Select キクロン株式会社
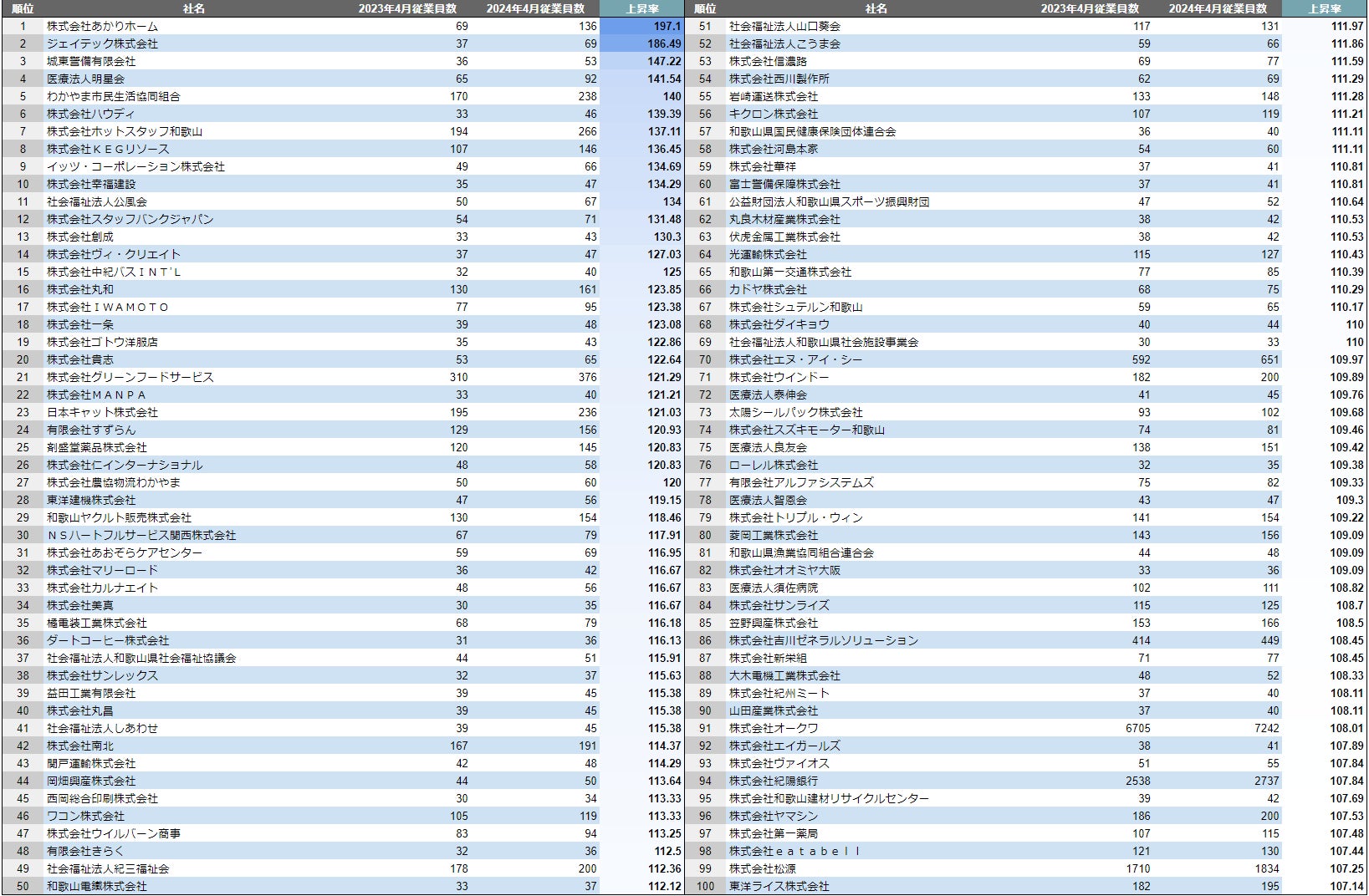Screen dimensions: 1369x896 click(774, 114)
